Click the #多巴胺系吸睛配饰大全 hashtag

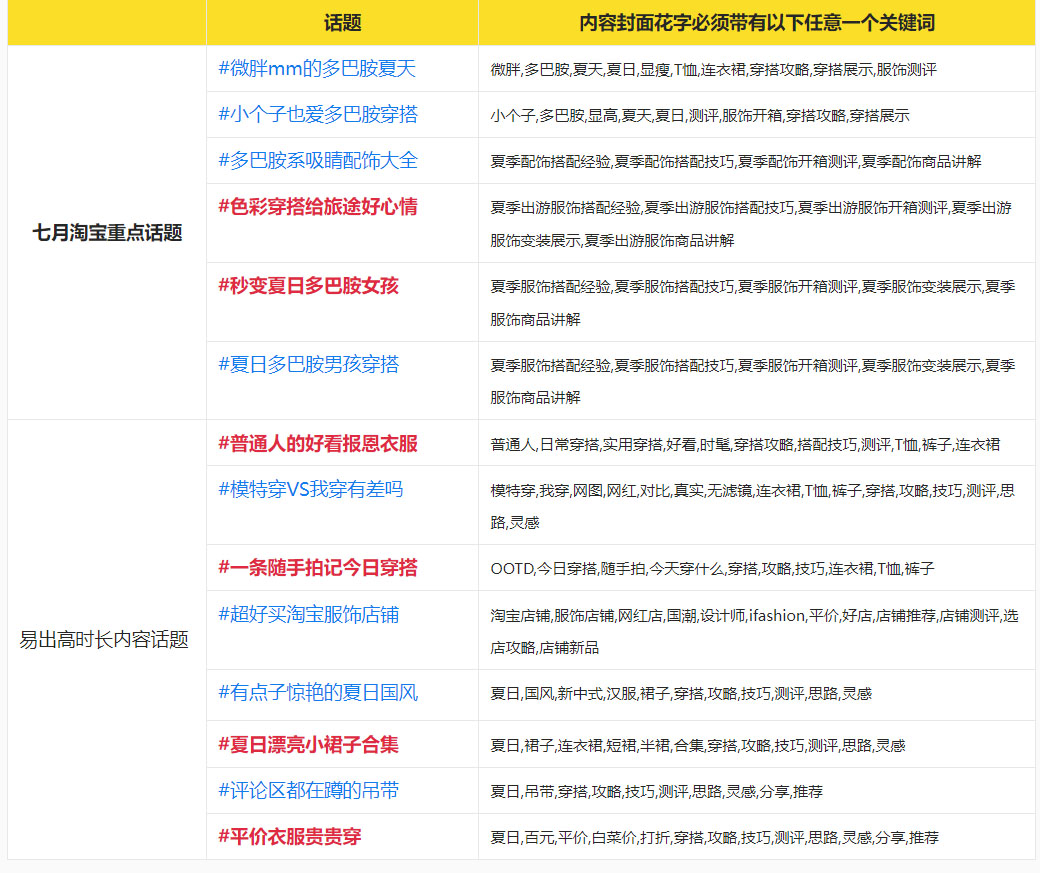tap(322, 161)
